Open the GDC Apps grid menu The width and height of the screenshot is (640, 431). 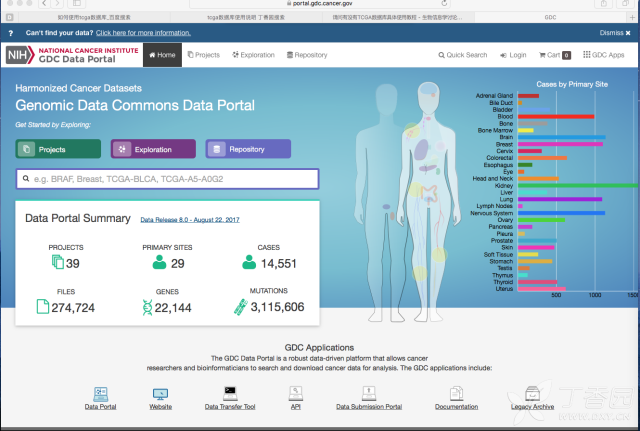(x=603, y=55)
